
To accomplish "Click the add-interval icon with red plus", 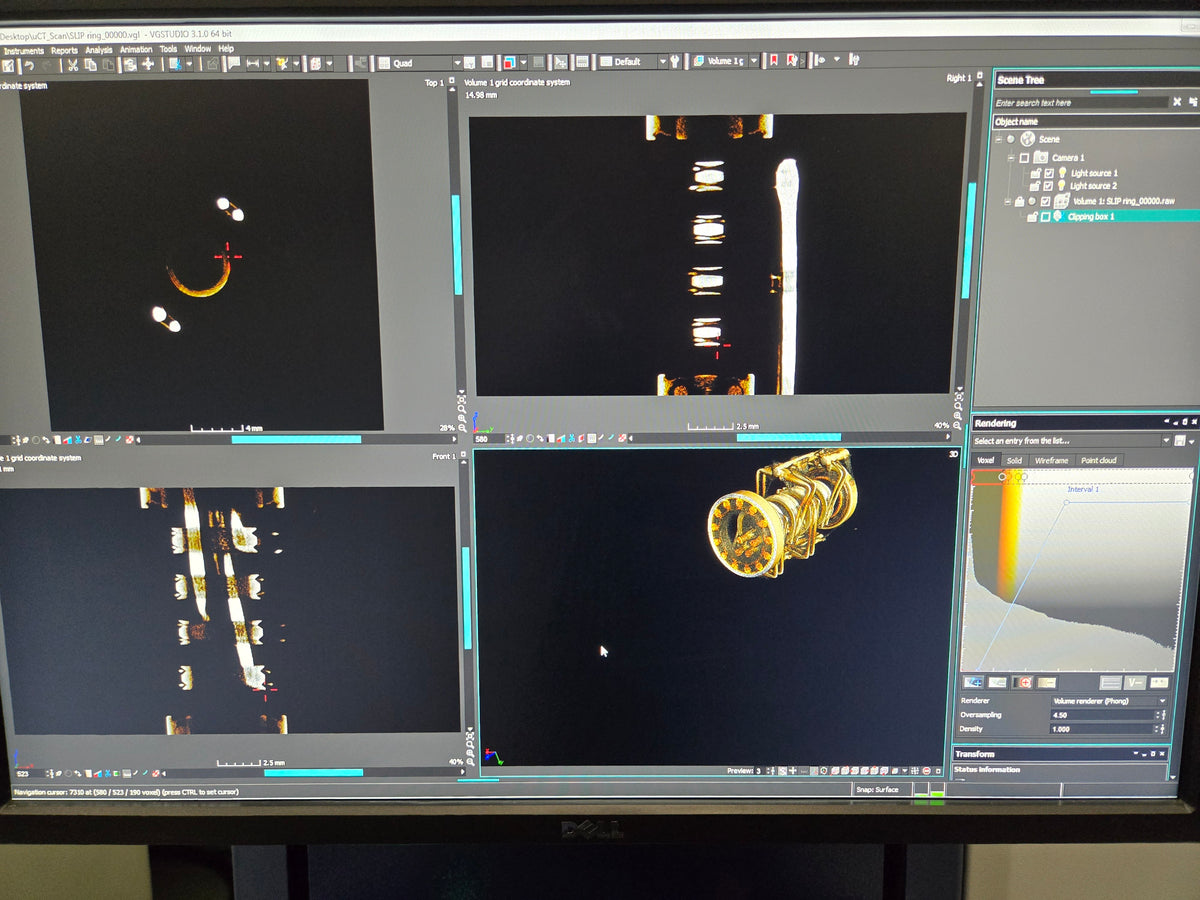I will tap(1022, 682).
